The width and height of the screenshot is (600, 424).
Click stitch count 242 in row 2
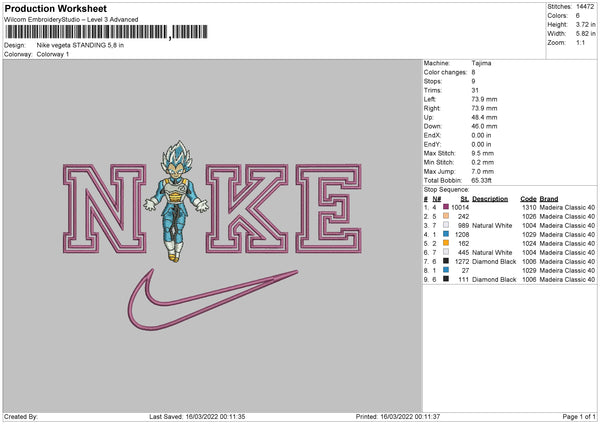point(463,217)
